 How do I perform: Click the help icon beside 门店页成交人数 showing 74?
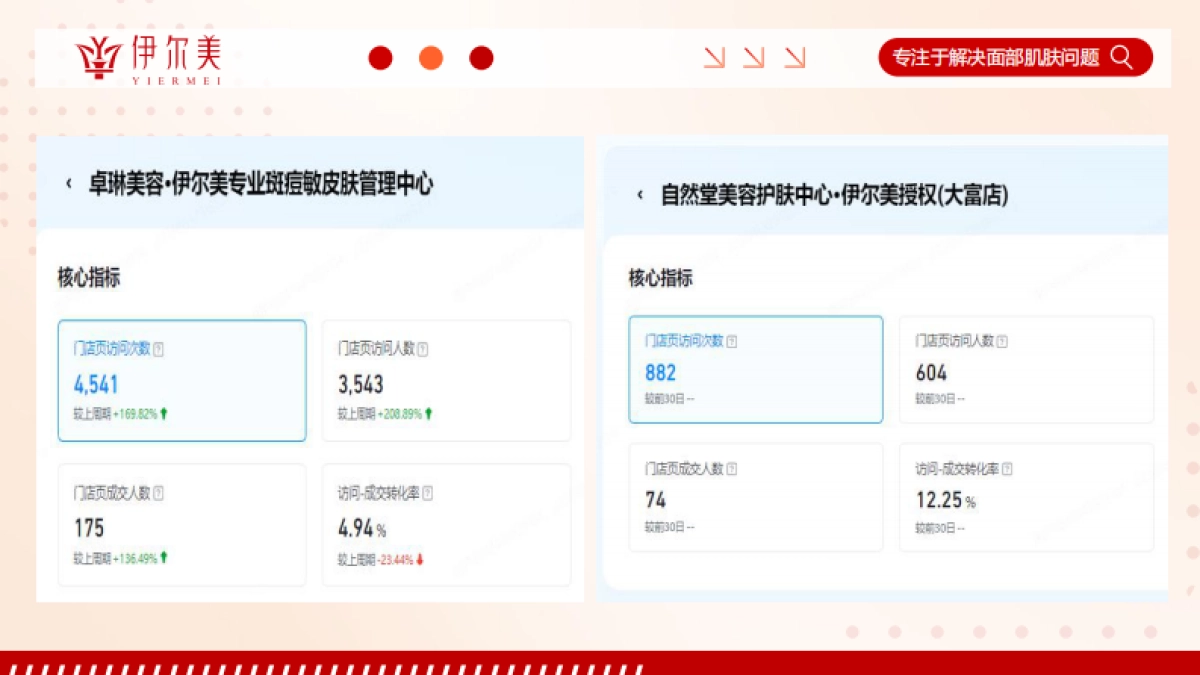[731, 469]
